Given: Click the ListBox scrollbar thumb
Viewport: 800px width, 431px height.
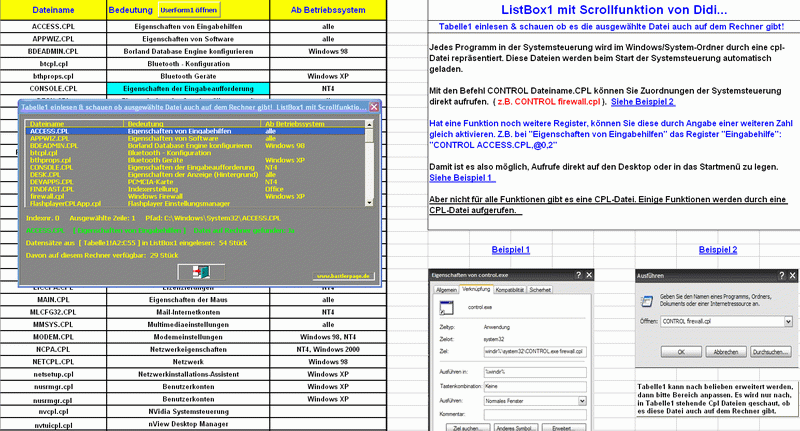Looking at the screenshot, I should (369, 135).
